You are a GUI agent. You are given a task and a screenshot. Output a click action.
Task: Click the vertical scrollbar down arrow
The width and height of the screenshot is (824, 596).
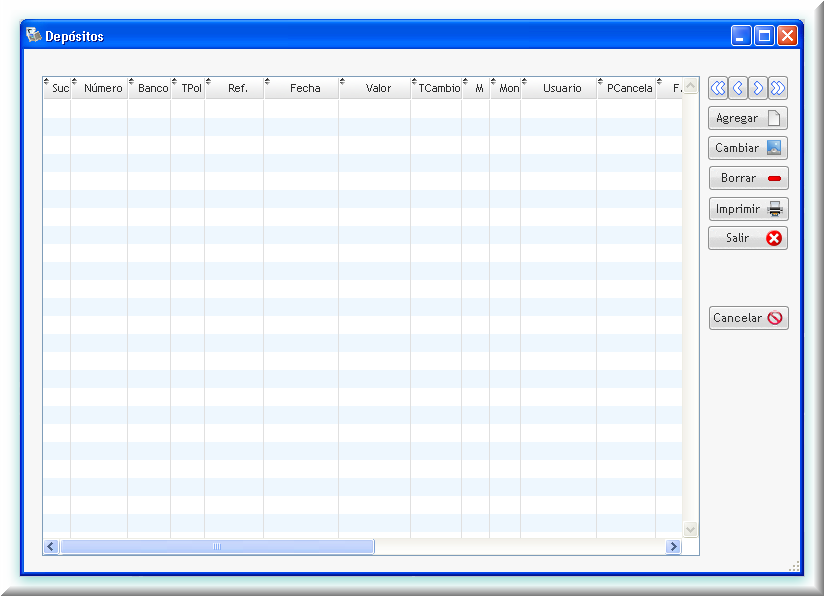click(x=691, y=529)
